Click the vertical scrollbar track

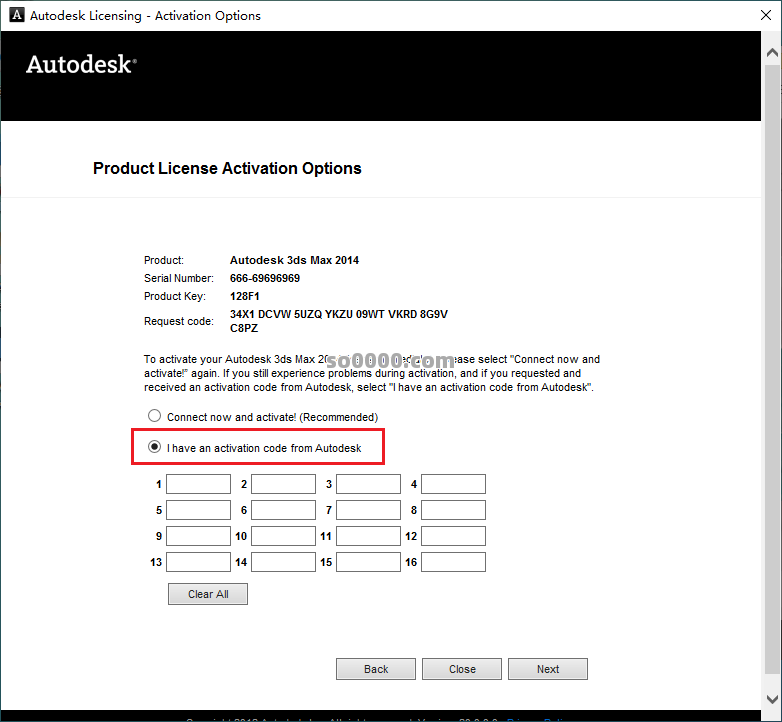tap(772, 369)
